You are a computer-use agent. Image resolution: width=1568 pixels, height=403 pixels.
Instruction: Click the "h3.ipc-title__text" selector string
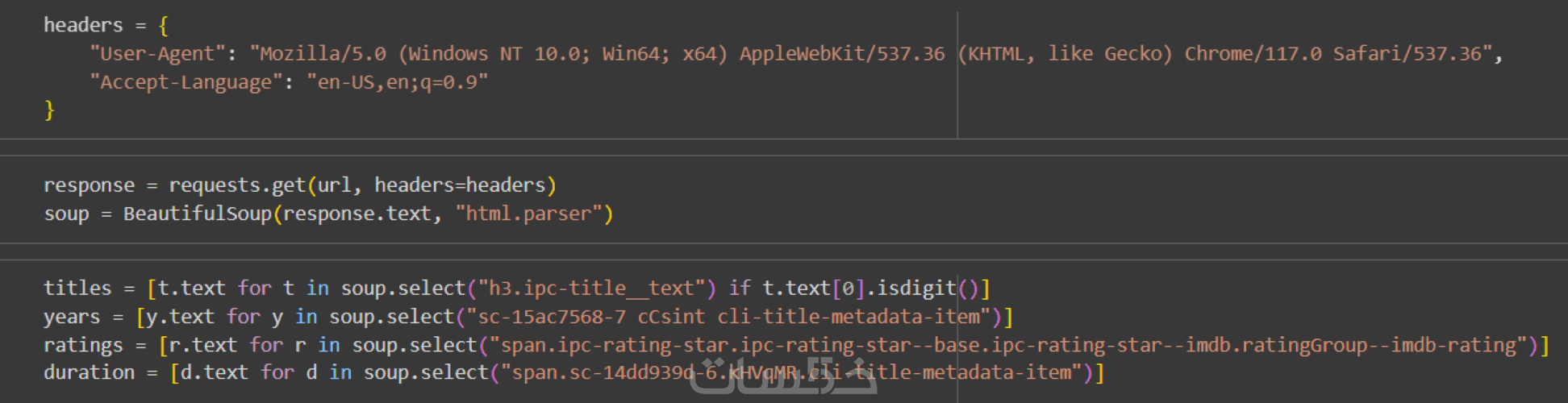coord(591,289)
